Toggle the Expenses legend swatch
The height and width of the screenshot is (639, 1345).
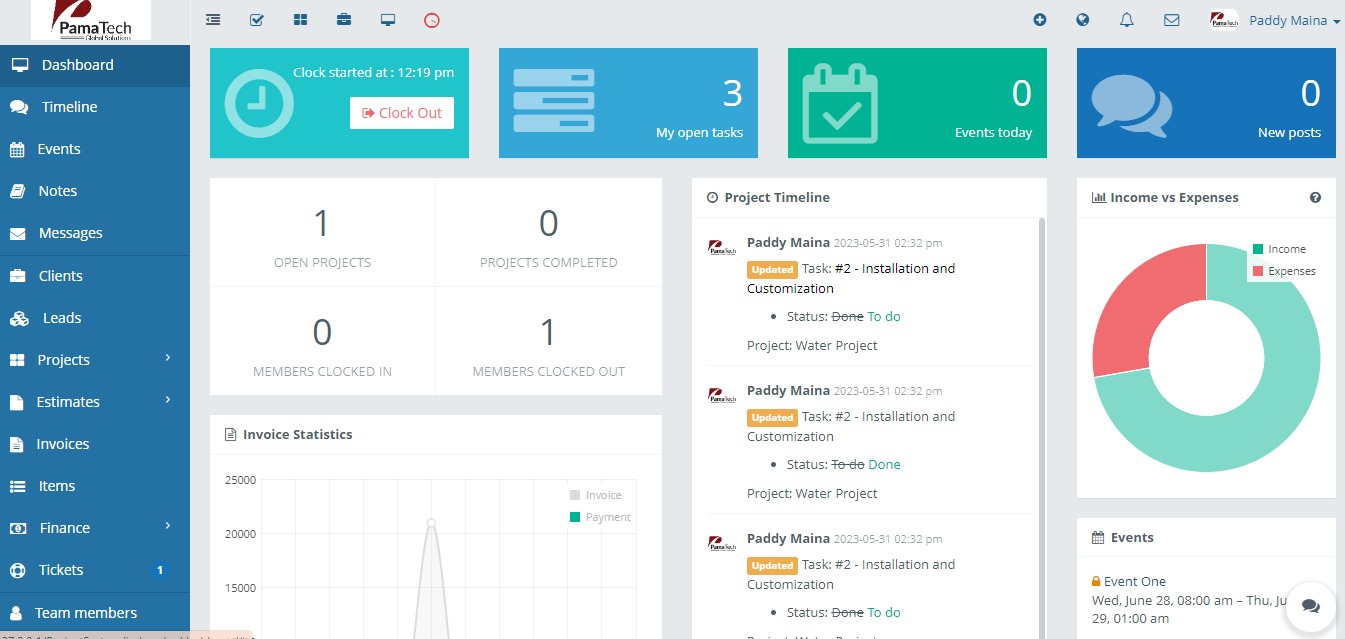(1258, 271)
